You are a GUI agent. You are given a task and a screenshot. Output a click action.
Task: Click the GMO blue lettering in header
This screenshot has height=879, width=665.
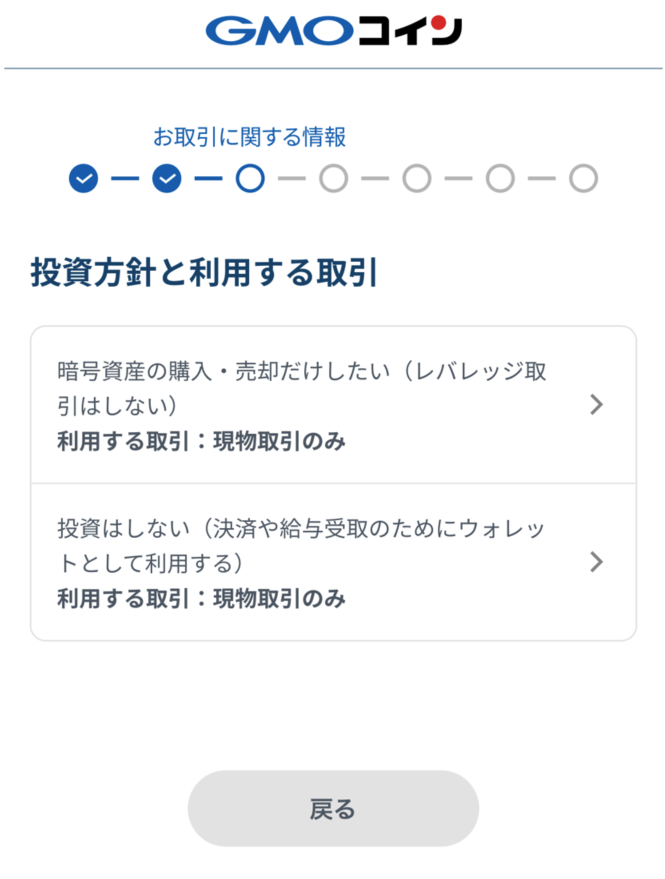tap(279, 31)
